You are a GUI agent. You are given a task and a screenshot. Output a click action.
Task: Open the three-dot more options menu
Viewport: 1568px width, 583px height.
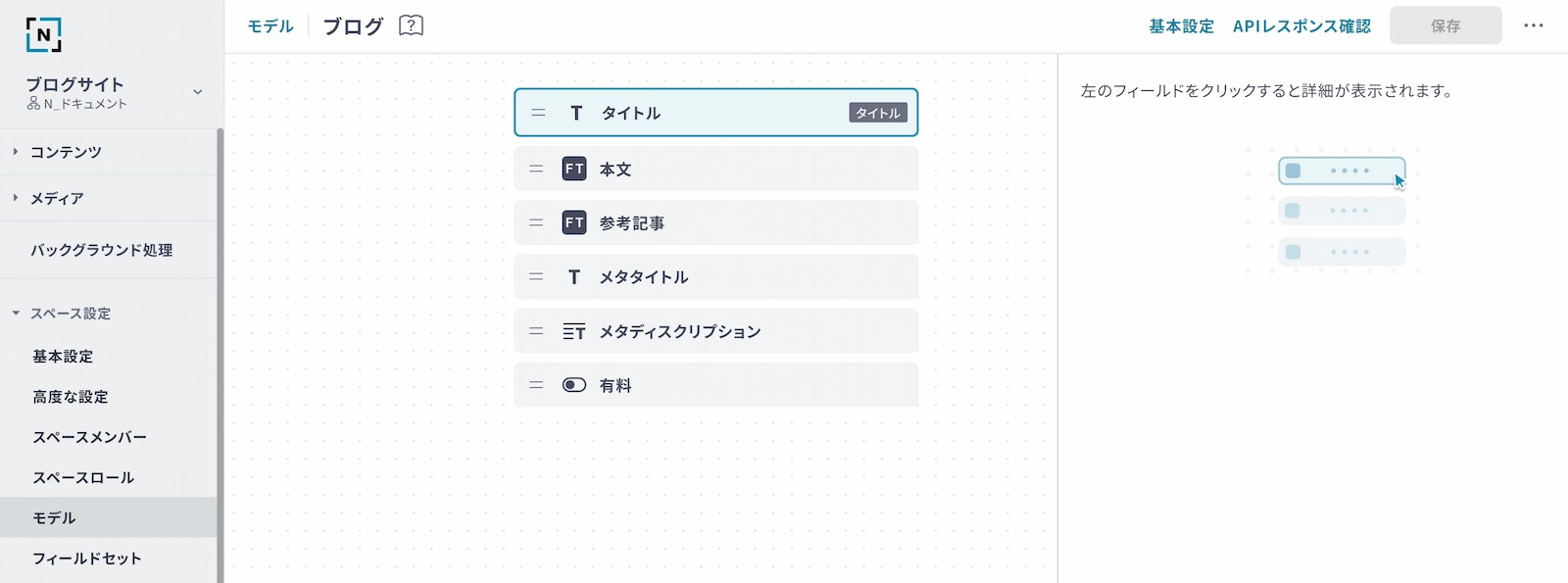click(x=1534, y=25)
